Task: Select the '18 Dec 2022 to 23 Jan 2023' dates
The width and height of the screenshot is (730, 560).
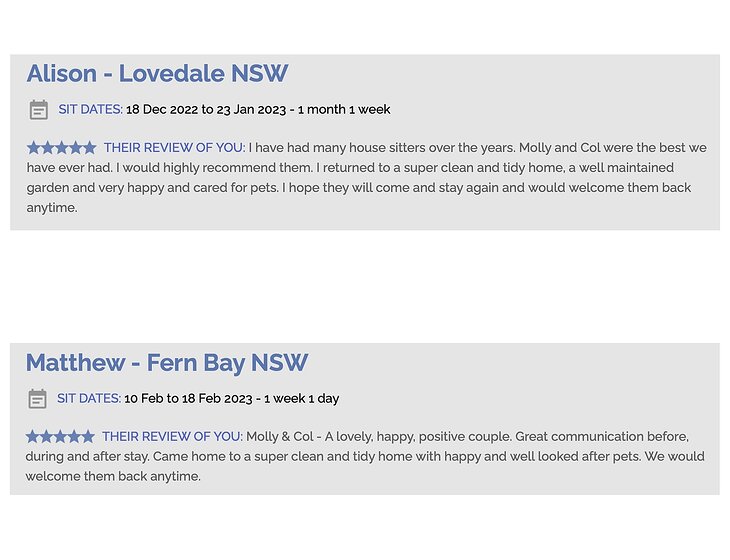Action: coord(206,110)
